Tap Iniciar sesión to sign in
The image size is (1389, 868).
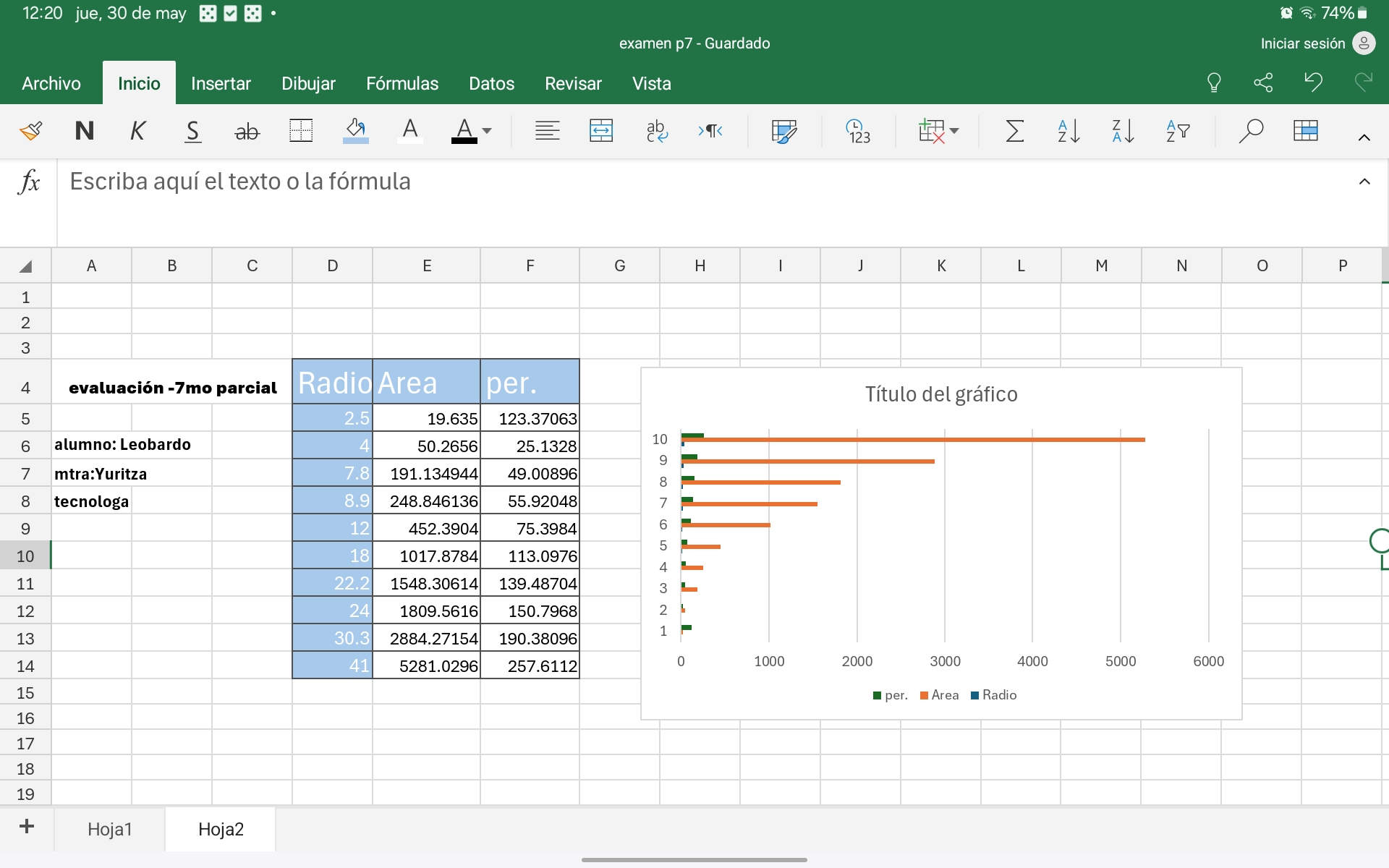[1302, 43]
